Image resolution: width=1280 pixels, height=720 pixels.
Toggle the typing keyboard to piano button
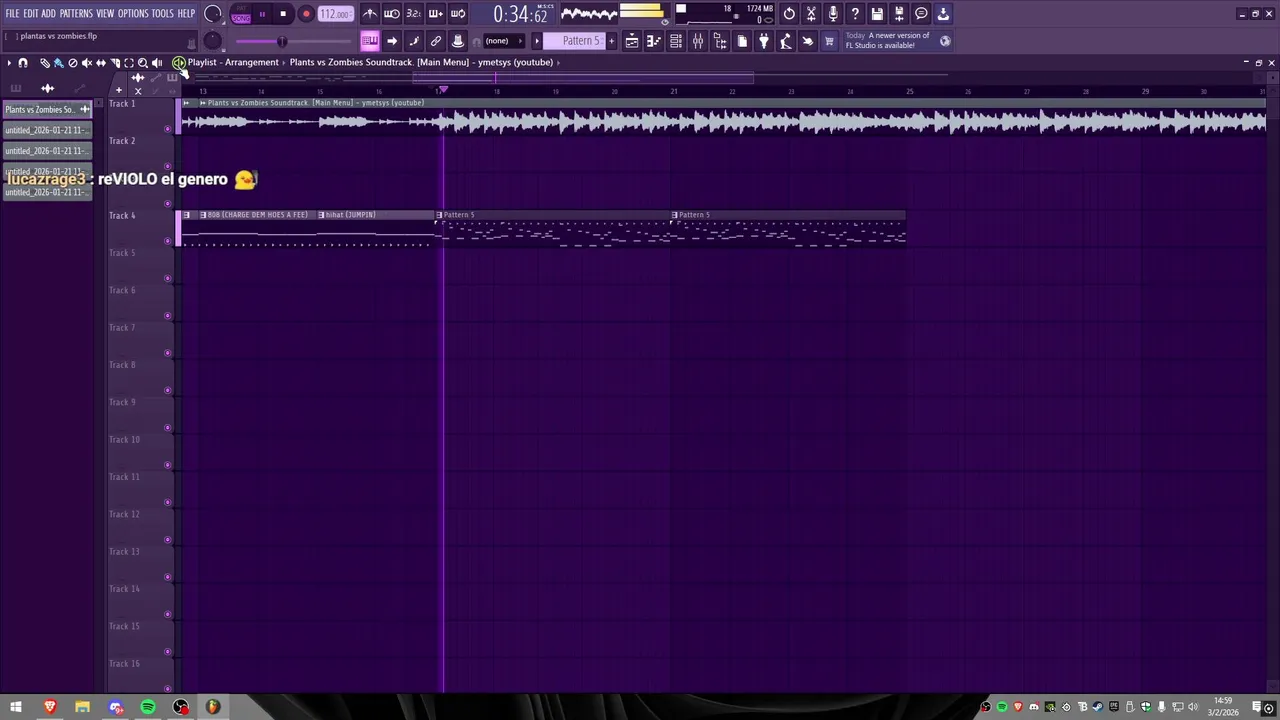tap(370, 41)
